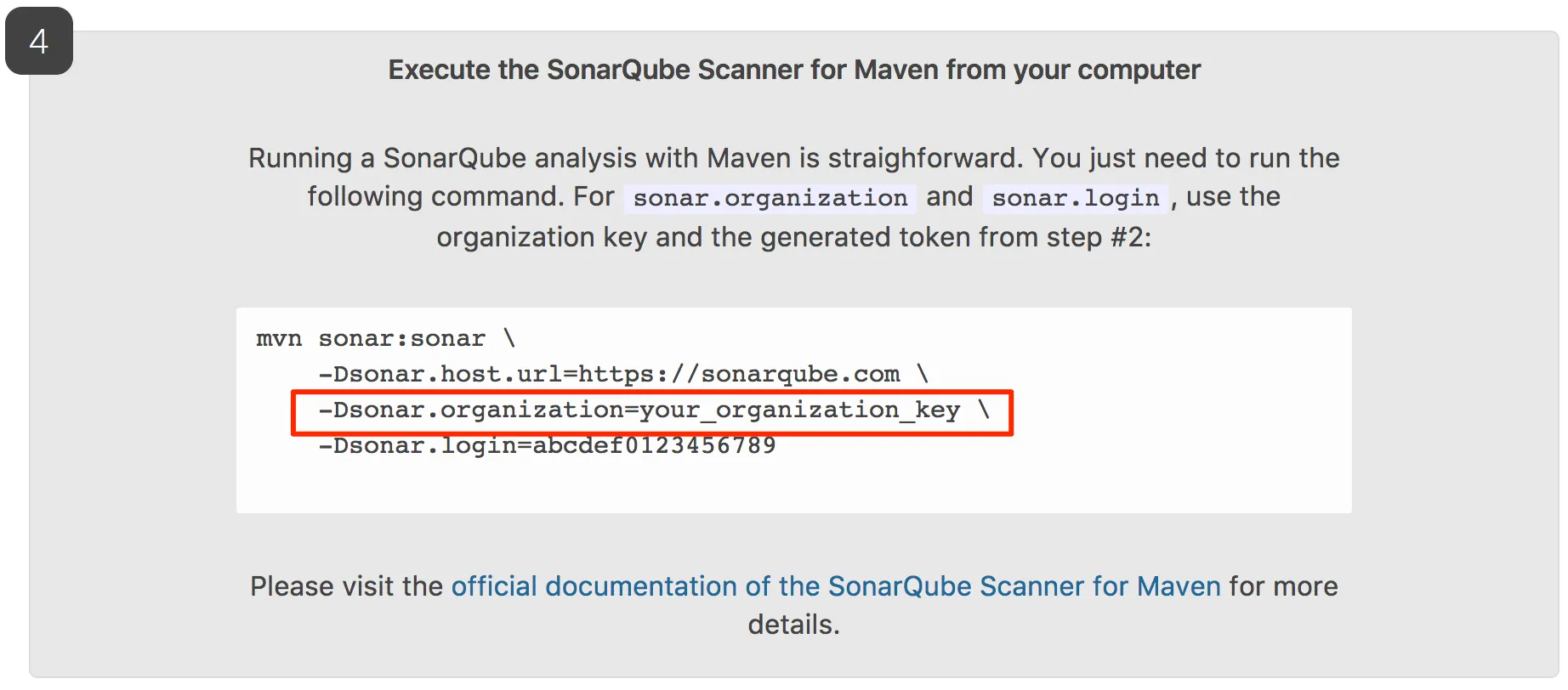Click 'your_organization_key' placeholder text
1568x690 pixels.
(799, 410)
